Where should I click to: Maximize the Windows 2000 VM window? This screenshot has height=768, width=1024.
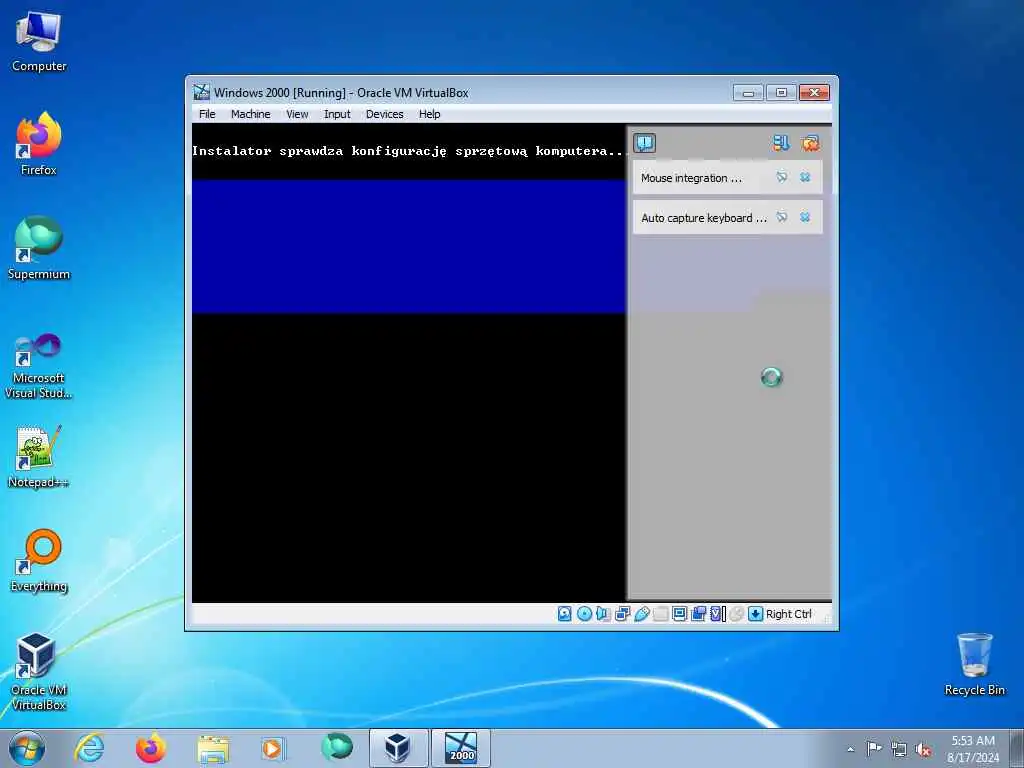point(781,93)
